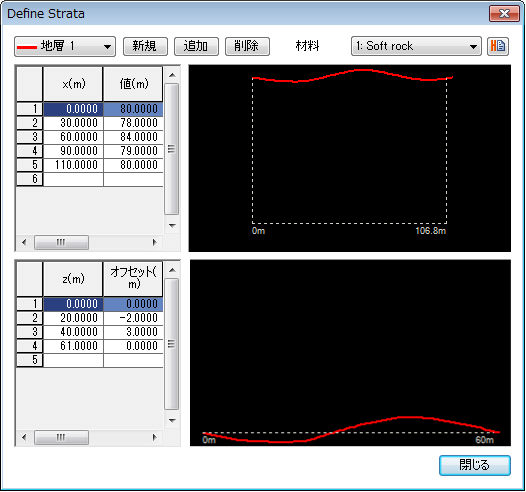Click upper table vertical scrollbar down arrow
Viewport: 526px width, 492px height.
(x=172, y=225)
